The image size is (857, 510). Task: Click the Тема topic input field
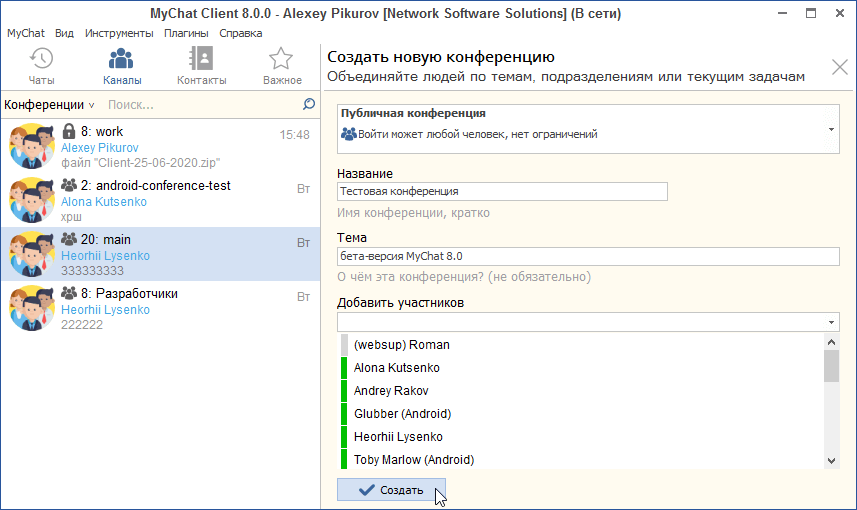[x=588, y=256]
